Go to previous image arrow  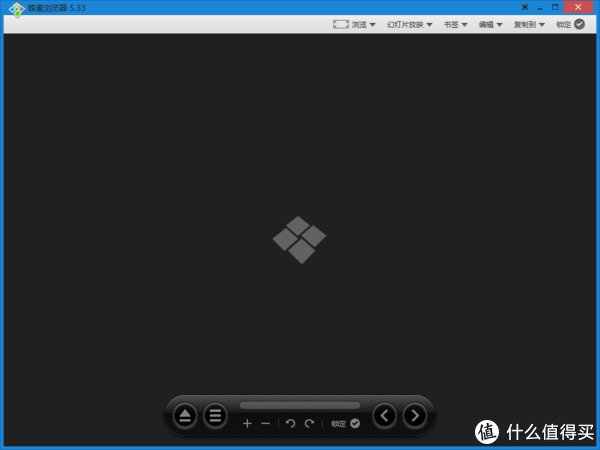tap(384, 416)
